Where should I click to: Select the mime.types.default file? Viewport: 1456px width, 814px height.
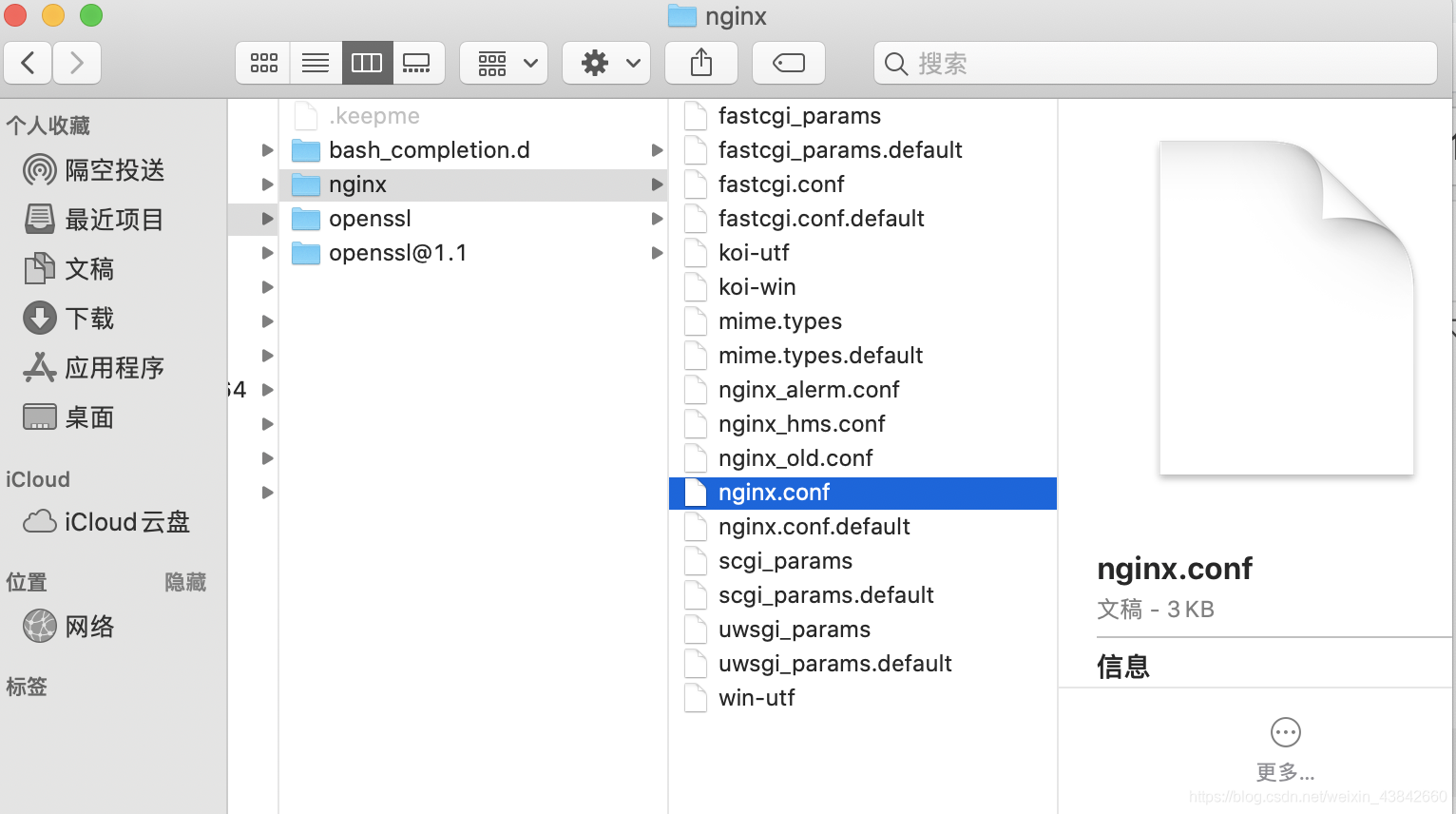(863, 356)
